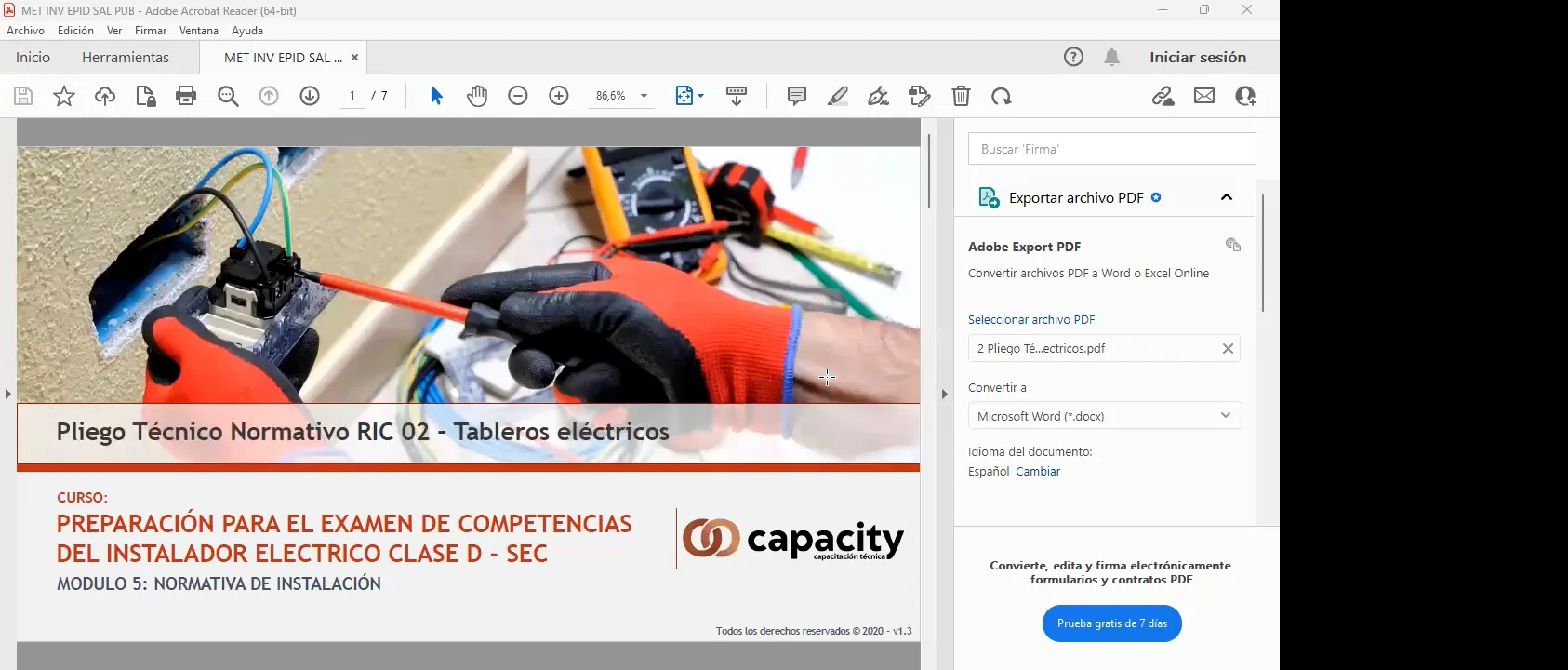Upload file to cloud icon
This screenshot has width=1568, height=670.
[105, 96]
